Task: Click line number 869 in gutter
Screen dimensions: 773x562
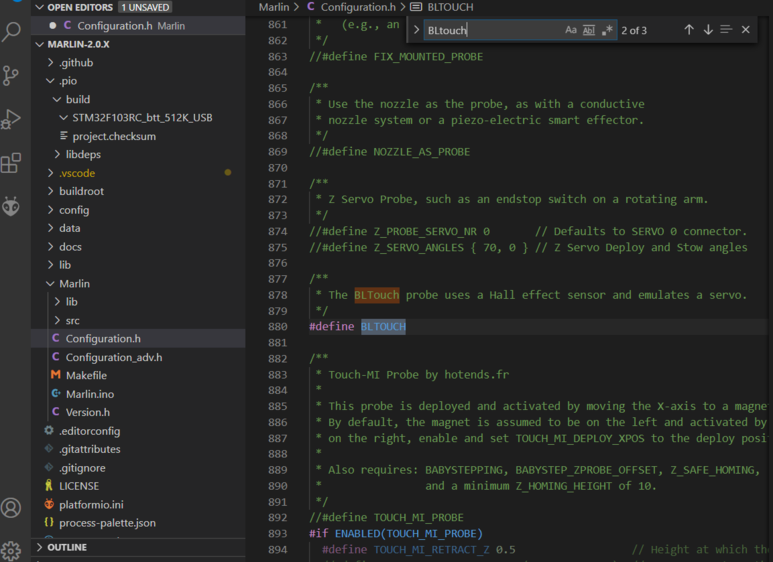Action: click(278, 152)
